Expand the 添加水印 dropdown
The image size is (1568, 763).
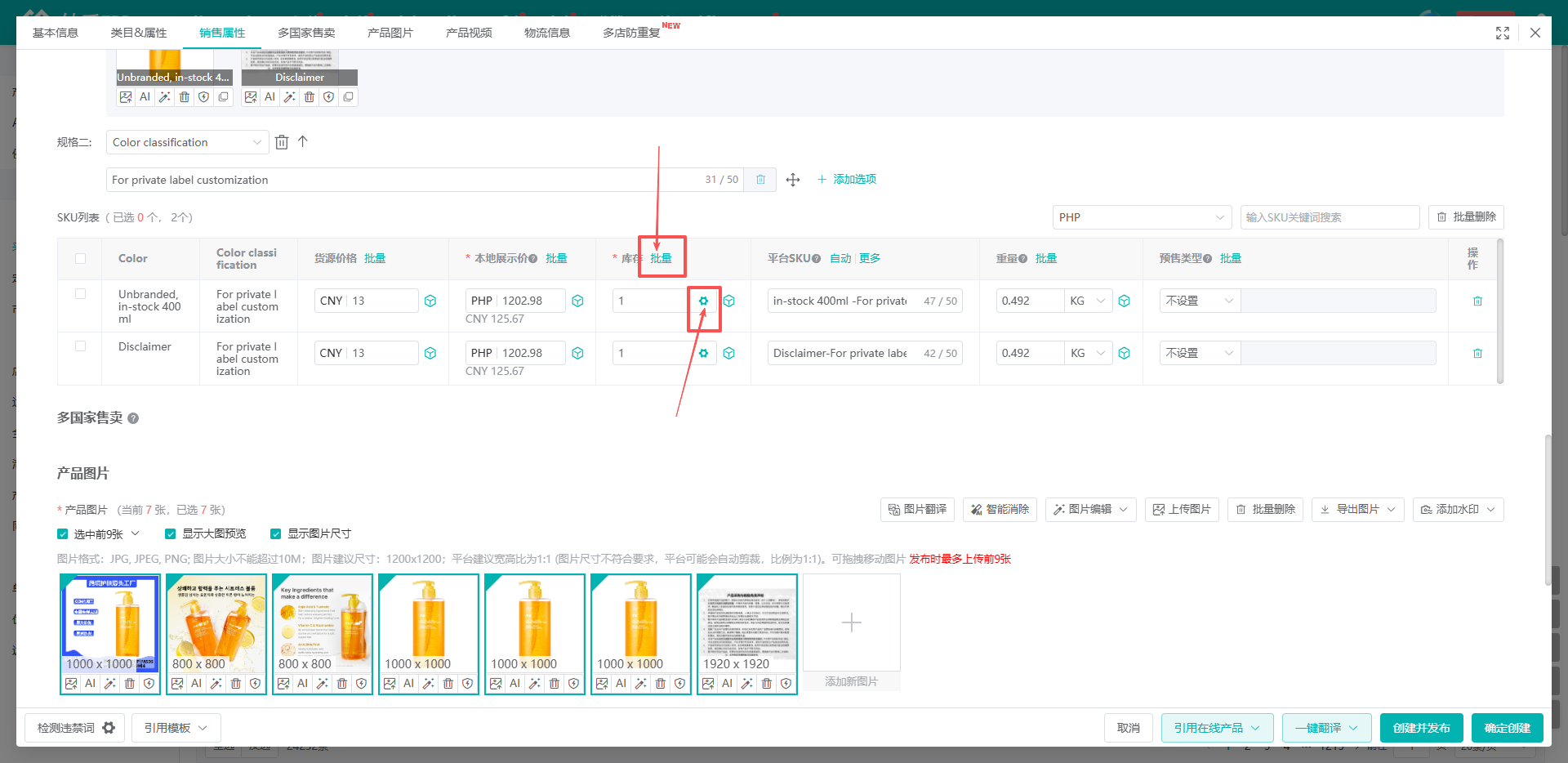click(1459, 510)
